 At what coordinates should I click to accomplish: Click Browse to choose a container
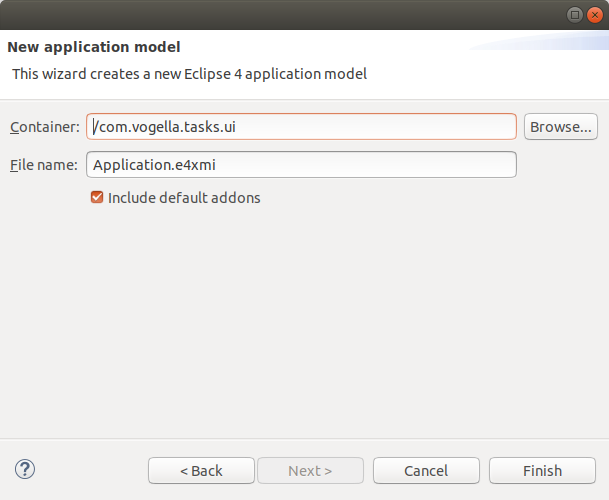(560, 127)
